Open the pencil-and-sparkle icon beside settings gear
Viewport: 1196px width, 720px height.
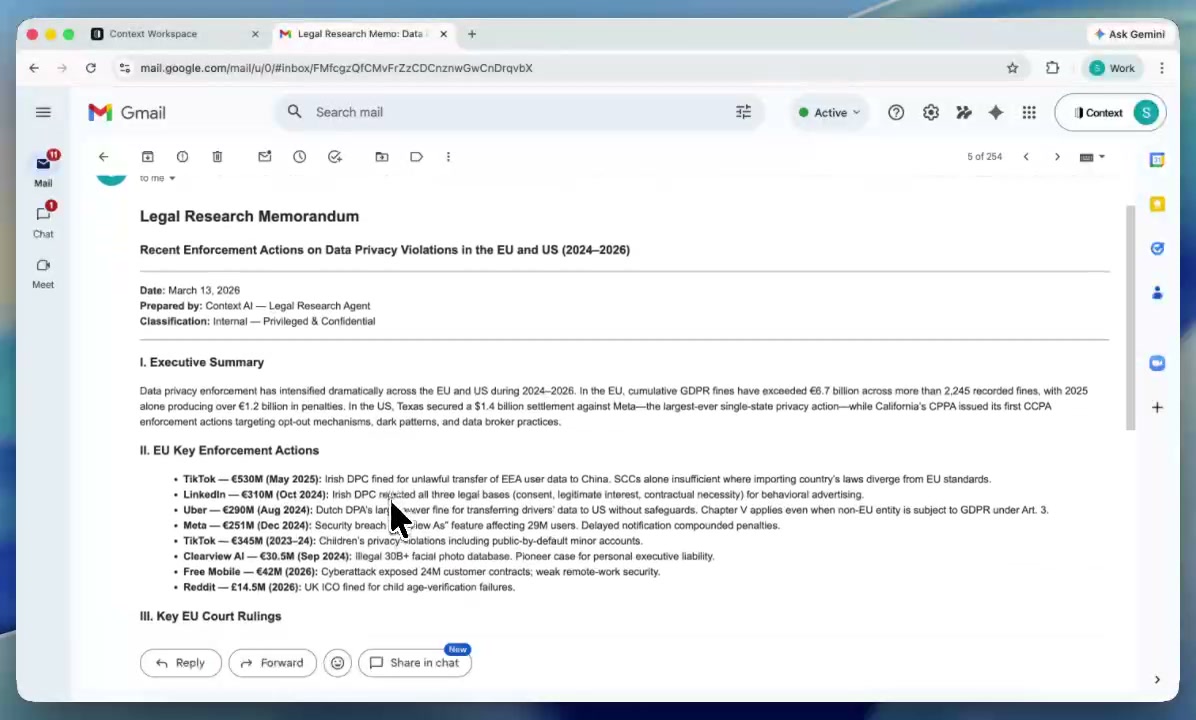(964, 112)
